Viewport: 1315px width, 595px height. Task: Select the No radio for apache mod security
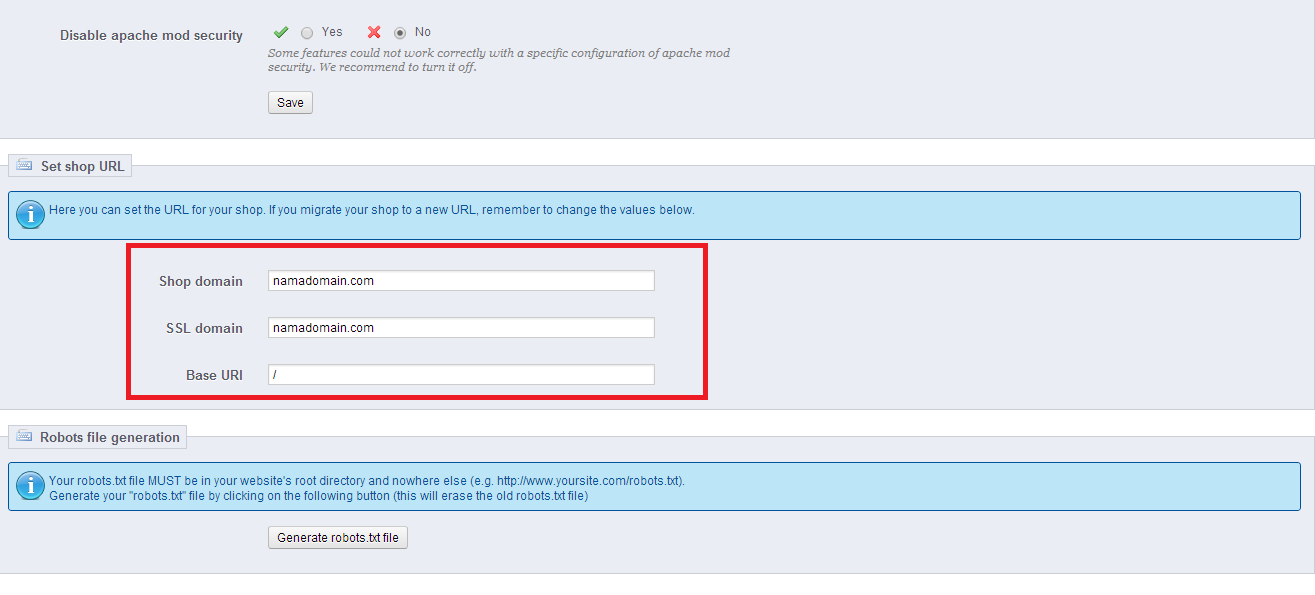(400, 31)
